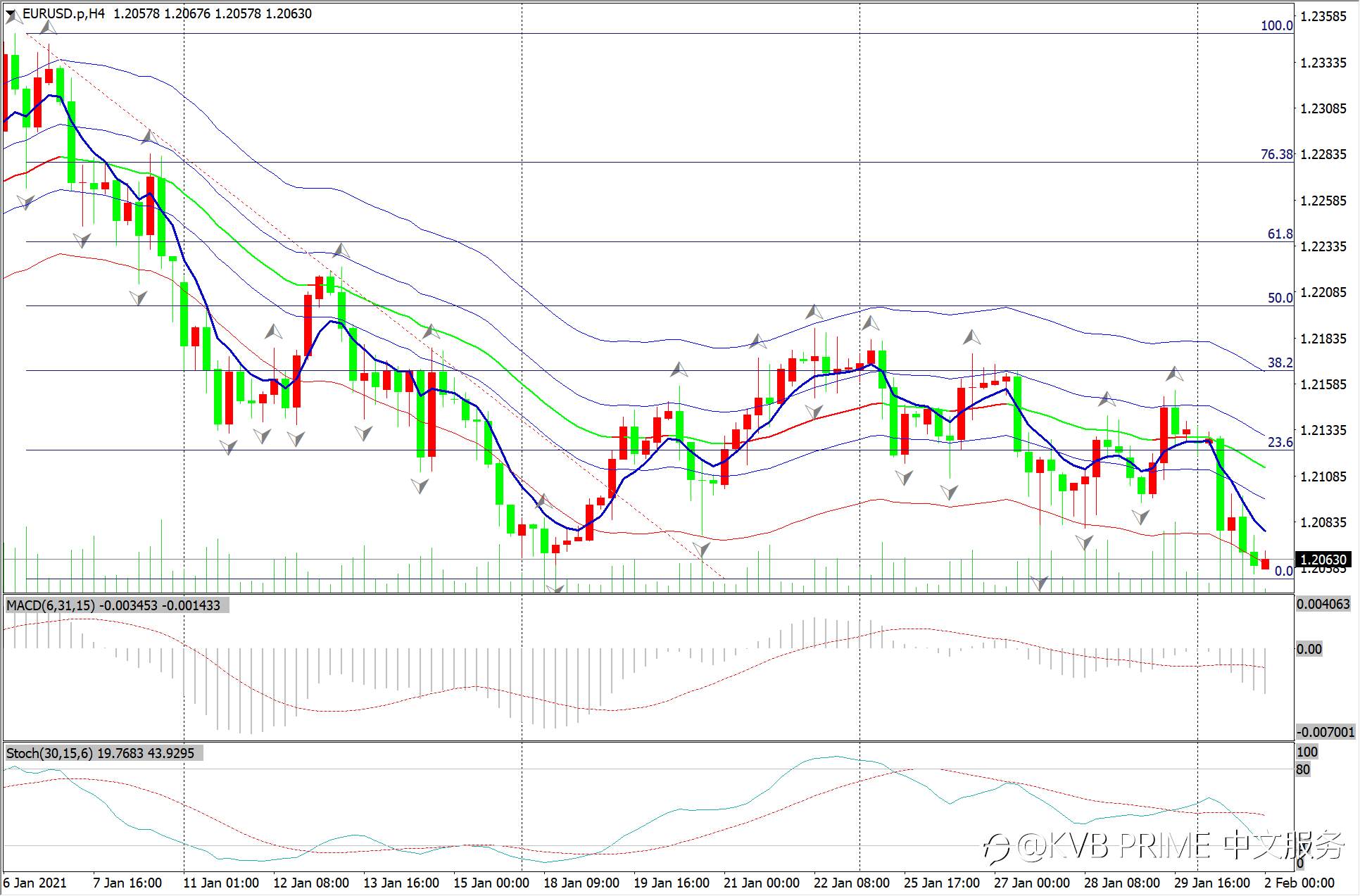Click price axis value 1.22335
This screenshot has width=1360, height=896.
click(x=1323, y=246)
